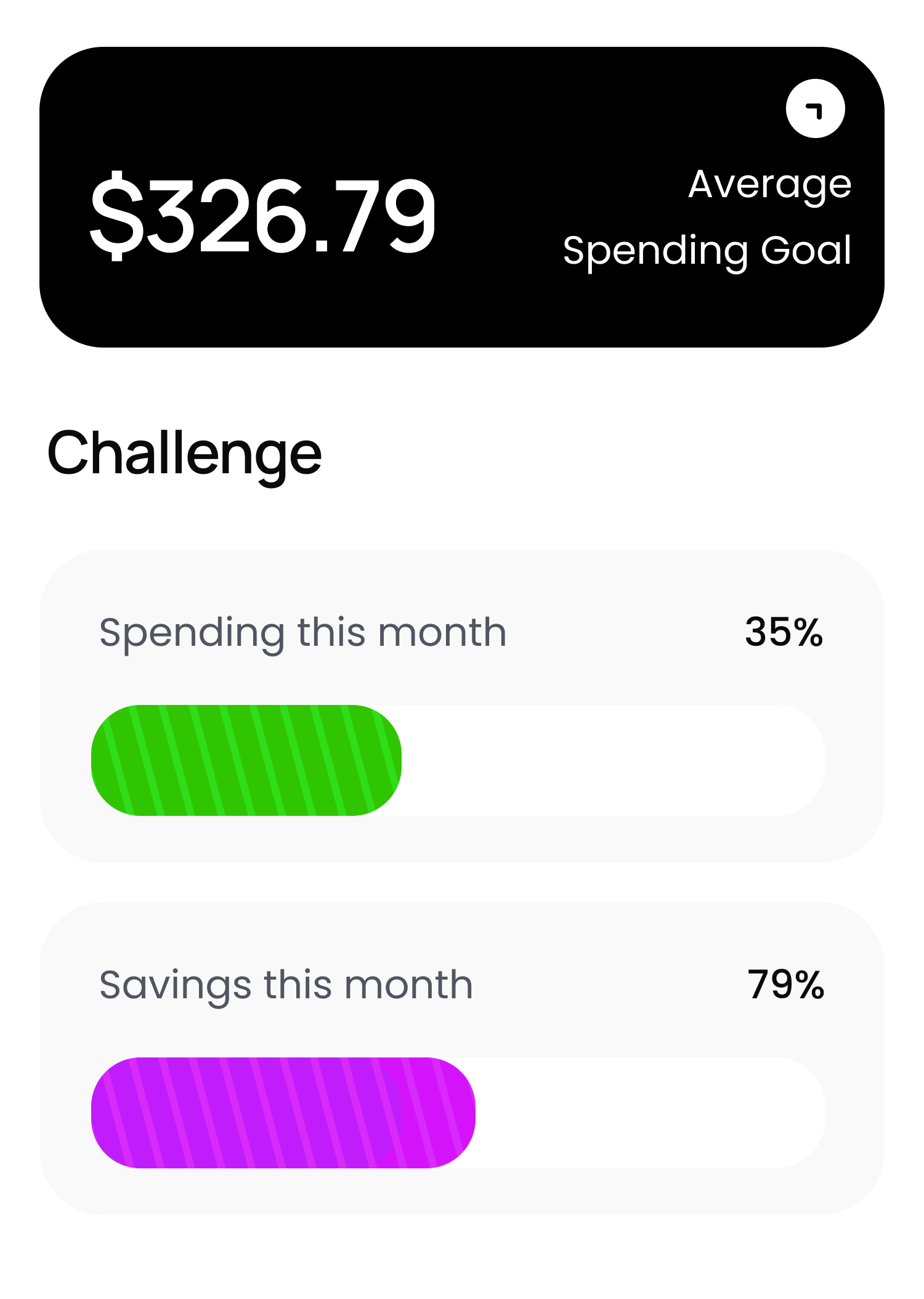Click the word "Spending" in the spending card label
The width and height of the screenshot is (924, 1299).
(192, 634)
